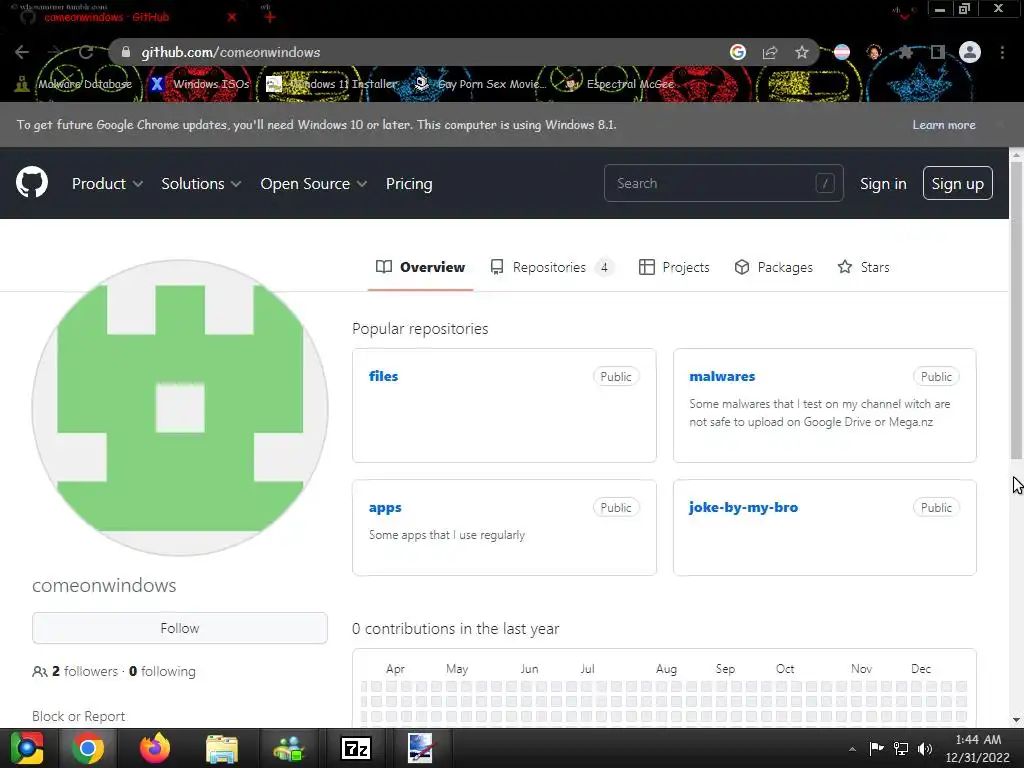Screen dimensions: 1024x768
Task: Open the files repository
Action: click(383, 376)
